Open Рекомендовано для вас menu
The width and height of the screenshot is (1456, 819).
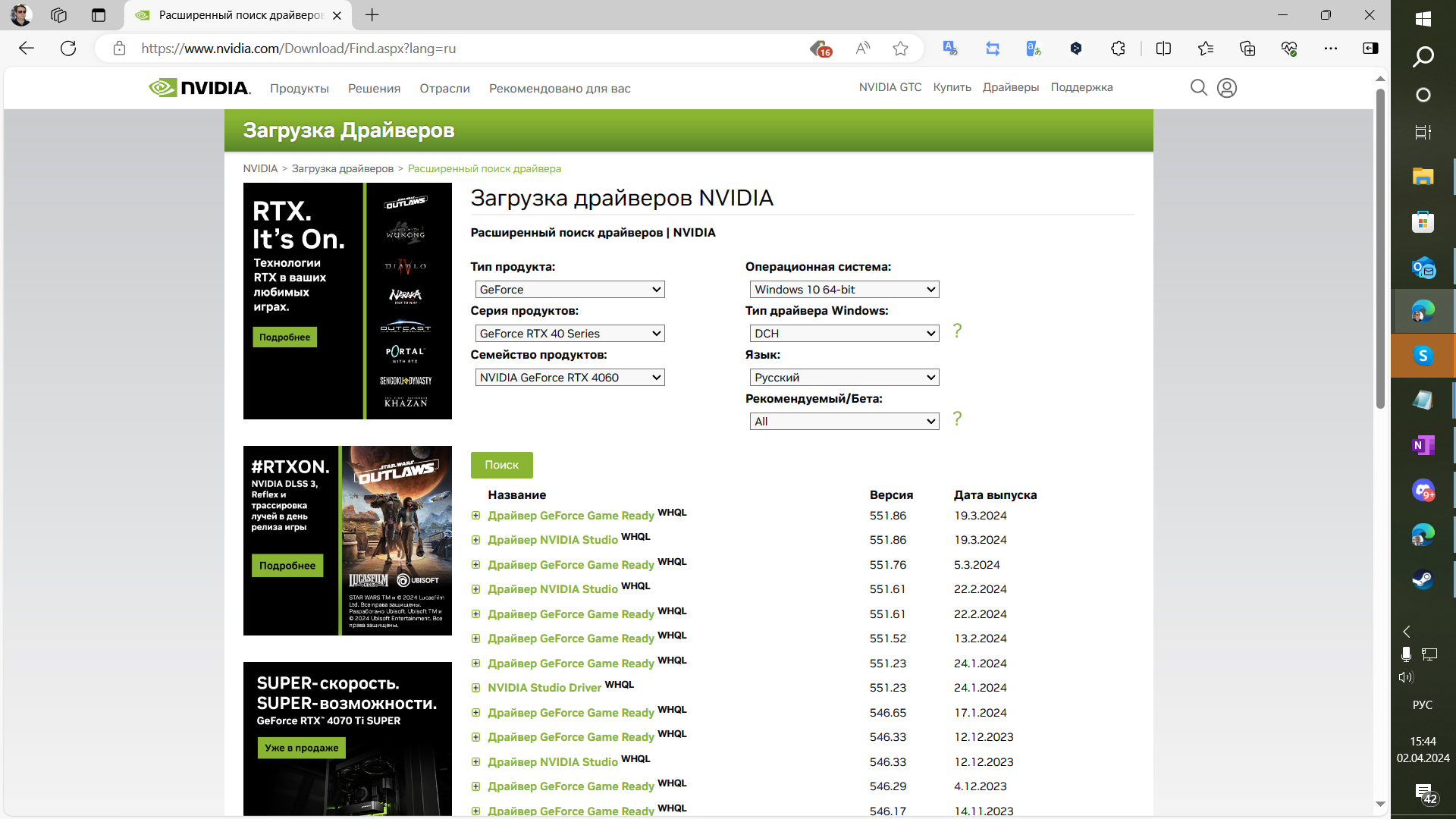tap(560, 89)
